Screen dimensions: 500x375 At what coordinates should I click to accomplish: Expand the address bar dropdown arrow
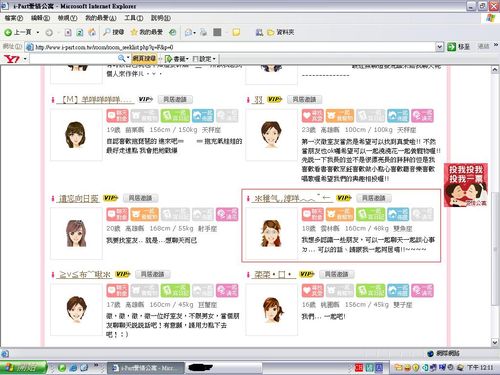tap(440, 47)
